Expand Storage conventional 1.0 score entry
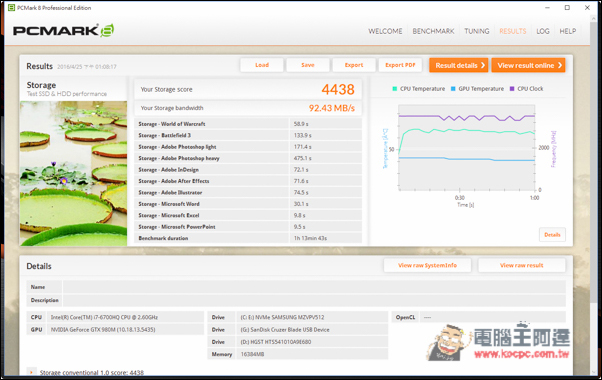The image size is (602, 380). tap(31, 372)
